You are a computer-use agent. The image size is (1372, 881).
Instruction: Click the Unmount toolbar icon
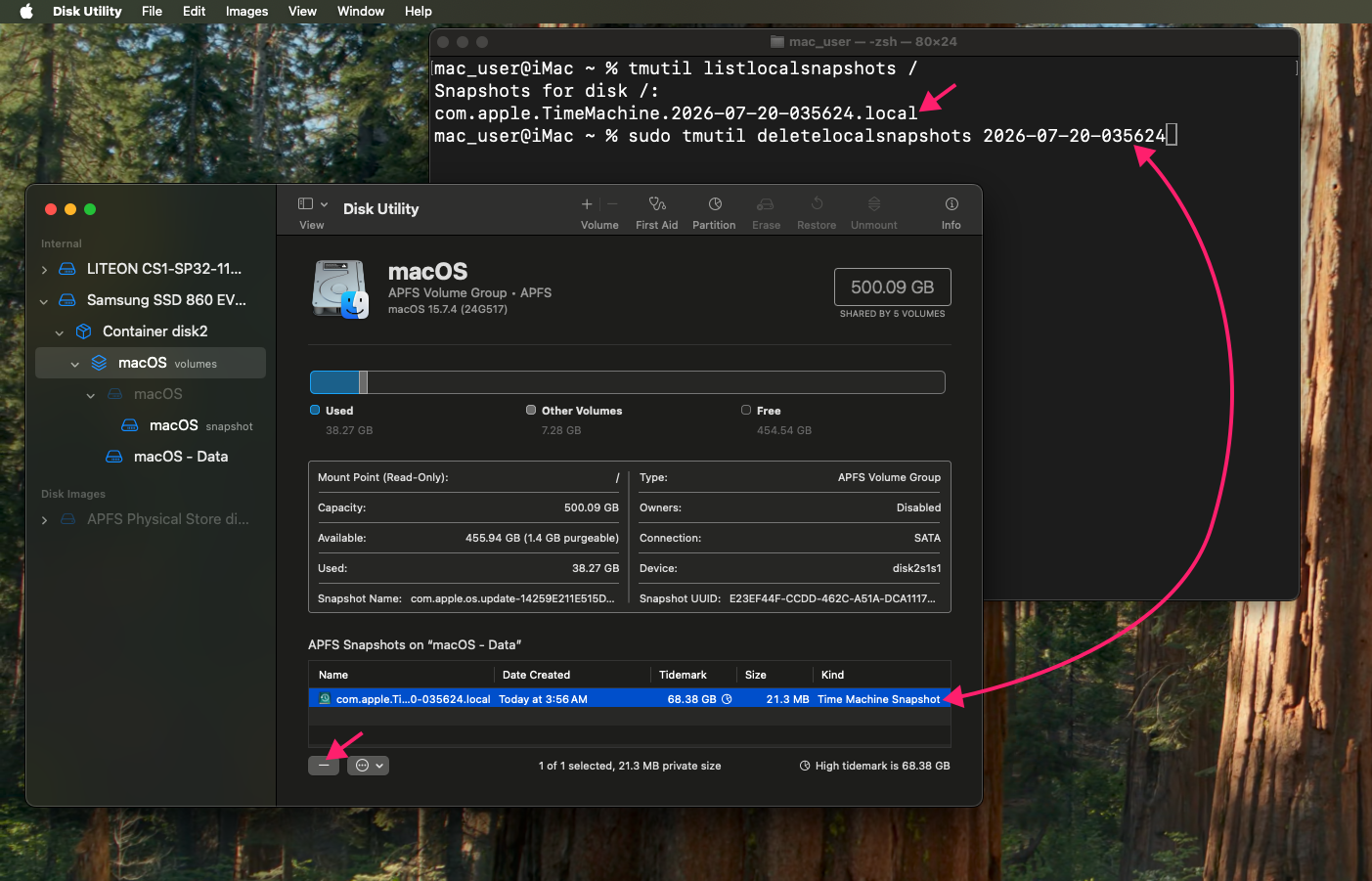click(x=874, y=203)
